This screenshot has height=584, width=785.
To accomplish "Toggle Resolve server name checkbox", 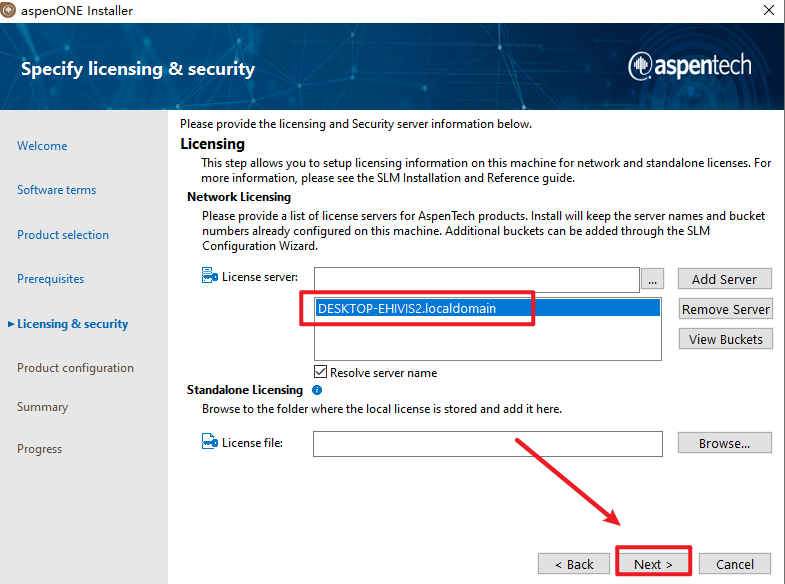I will (x=321, y=373).
